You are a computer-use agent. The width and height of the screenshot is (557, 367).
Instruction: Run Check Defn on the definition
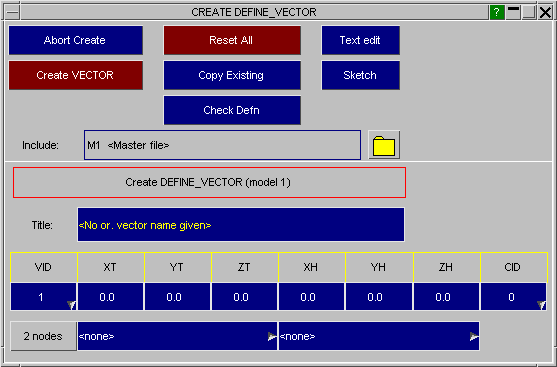(232, 110)
